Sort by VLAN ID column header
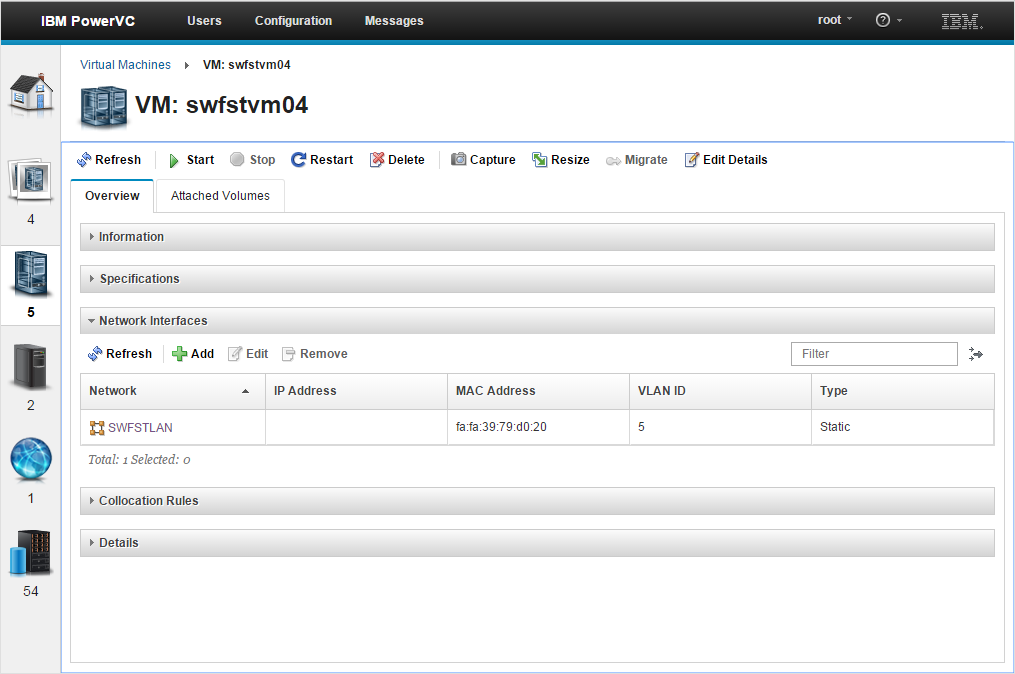This screenshot has height=674, width=1015. click(720, 391)
